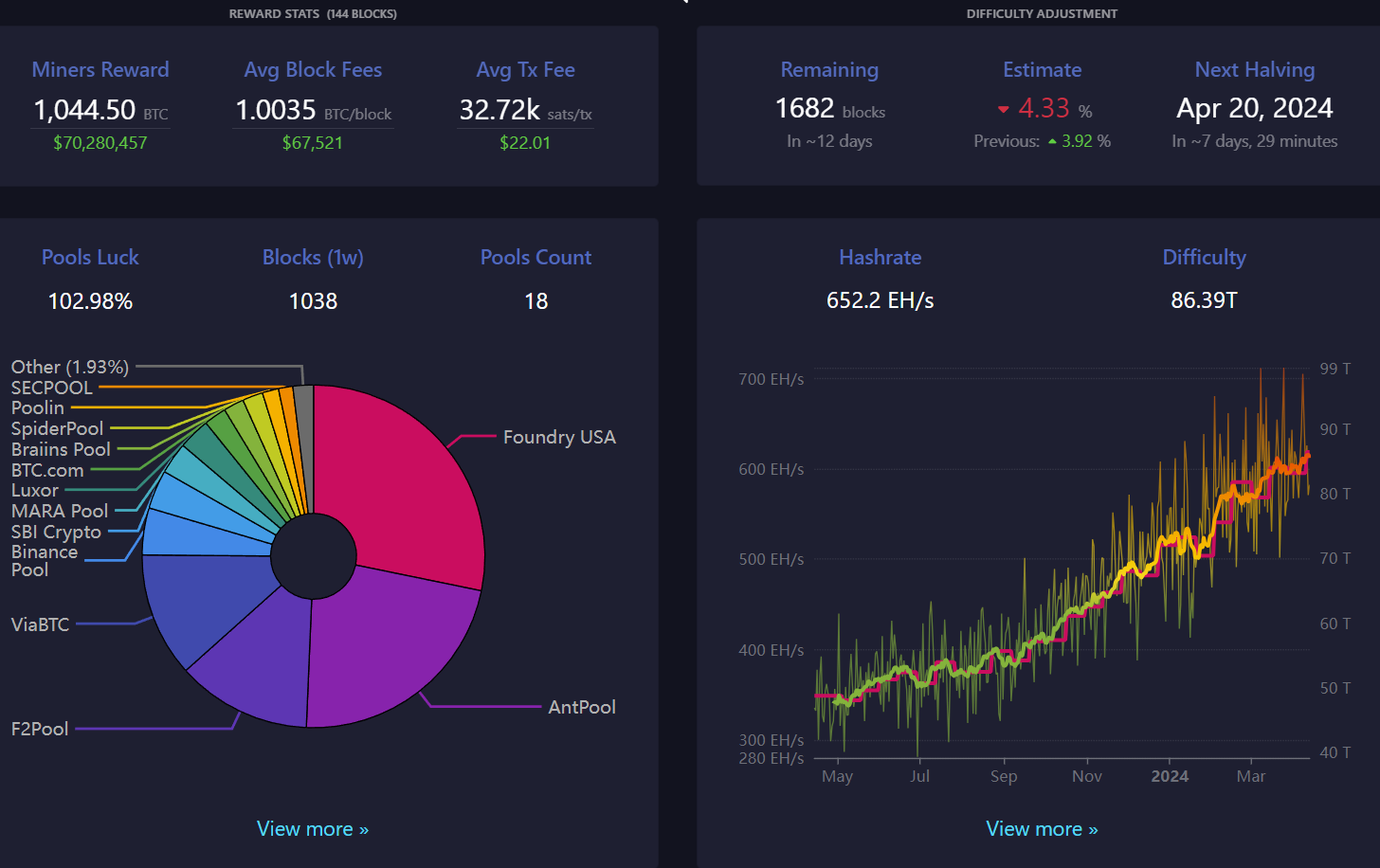
Task: Click the Avg Block Fees heading
Action: [313, 70]
